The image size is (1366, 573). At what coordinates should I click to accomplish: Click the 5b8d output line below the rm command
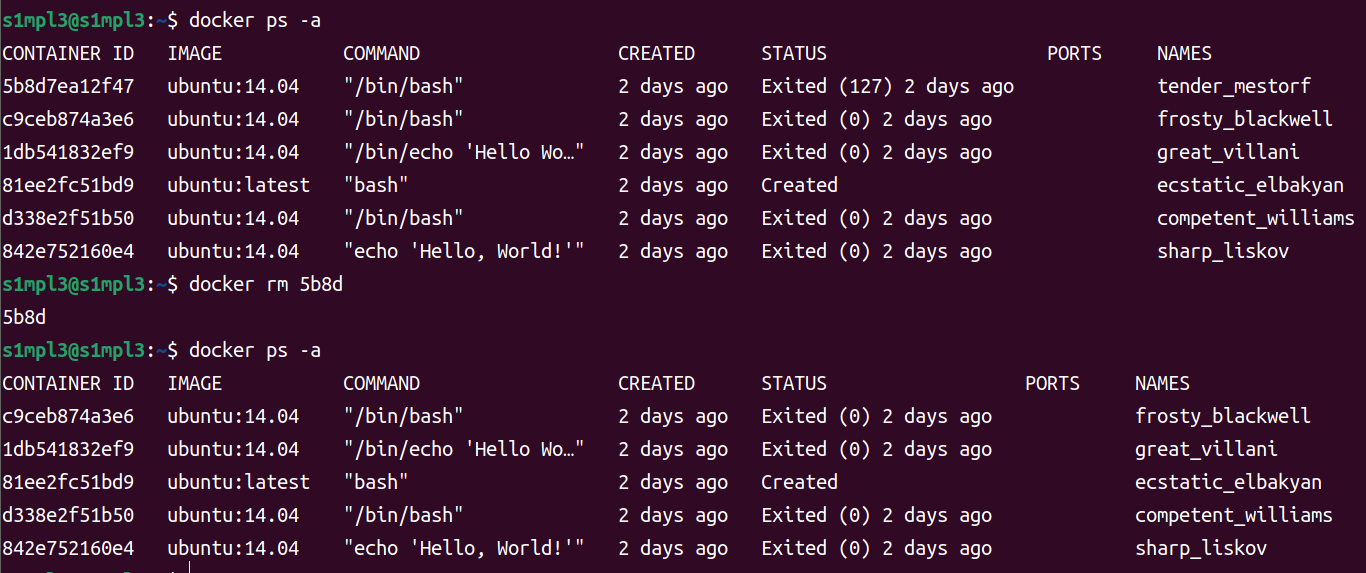(x=24, y=317)
